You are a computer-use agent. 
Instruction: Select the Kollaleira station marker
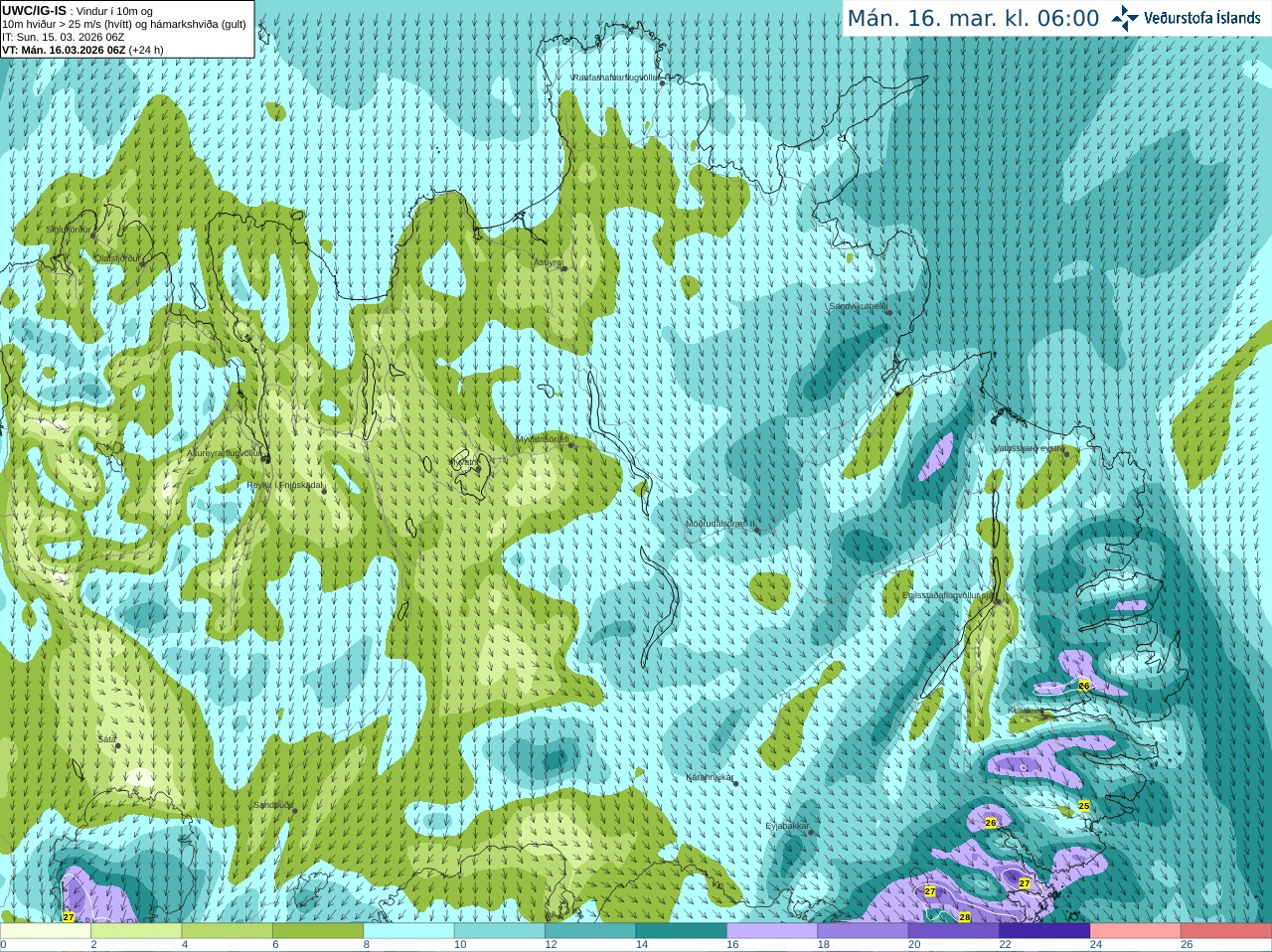(1045, 716)
